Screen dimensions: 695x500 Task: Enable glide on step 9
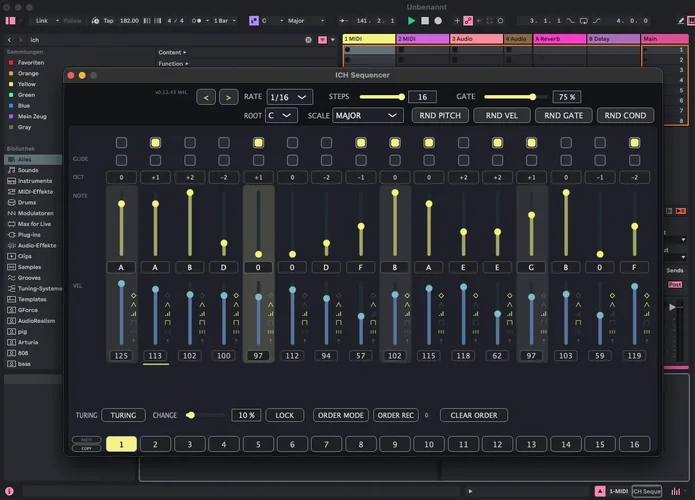pos(394,160)
